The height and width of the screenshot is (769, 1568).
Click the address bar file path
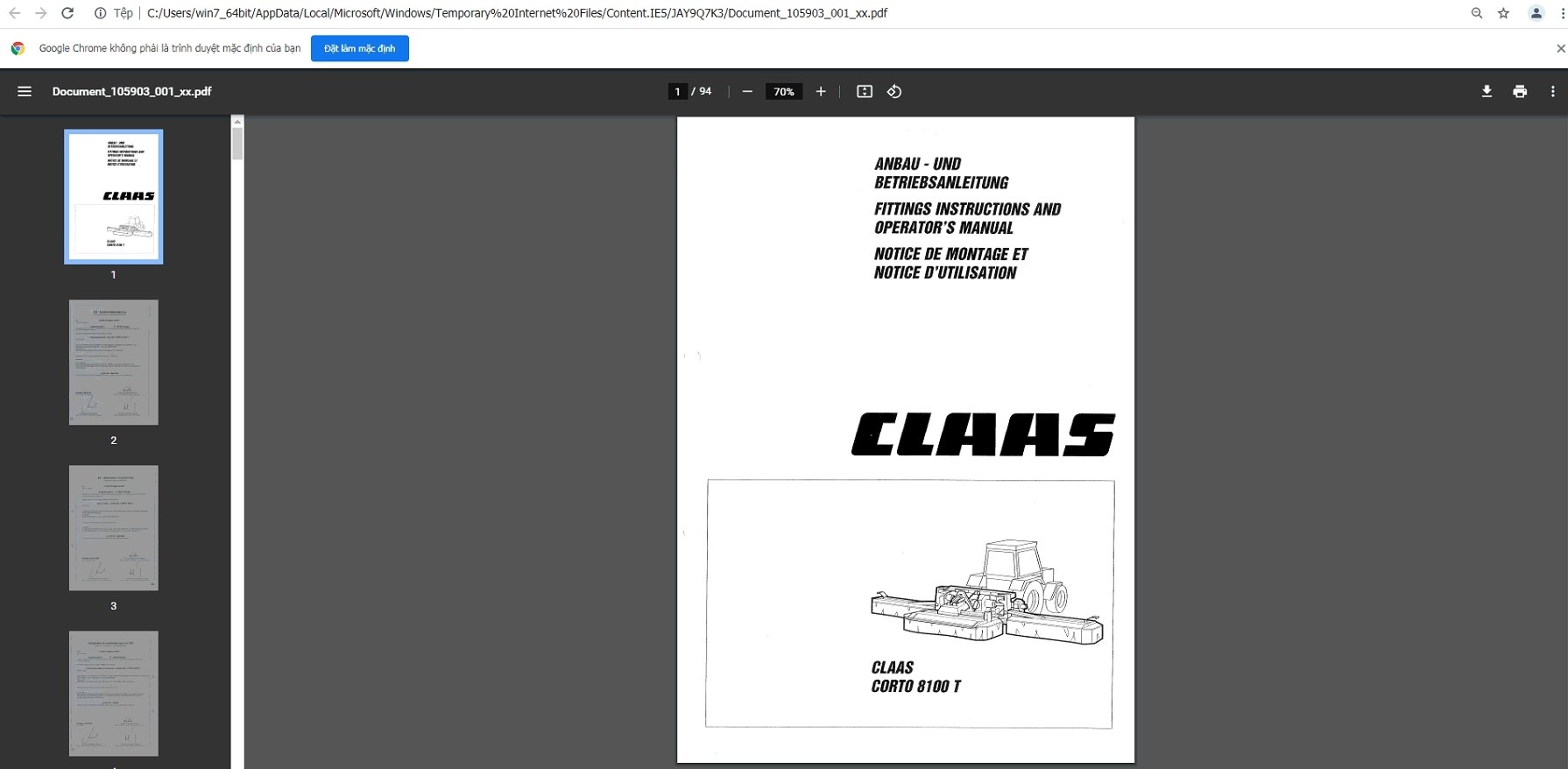click(517, 13)
